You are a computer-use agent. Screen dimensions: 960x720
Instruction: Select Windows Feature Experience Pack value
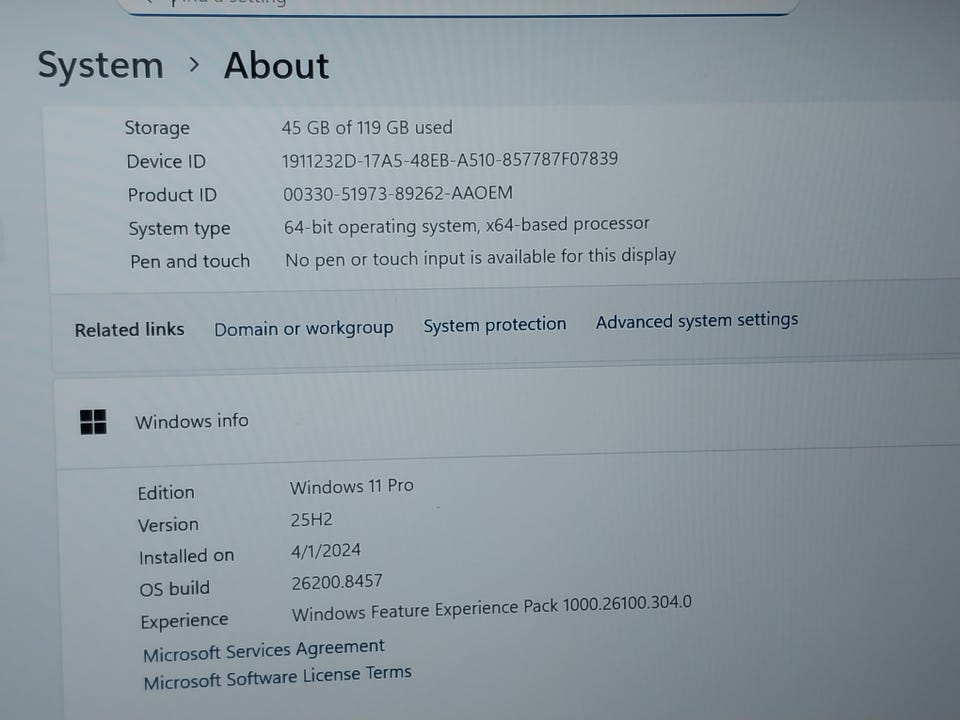[492, 608]
